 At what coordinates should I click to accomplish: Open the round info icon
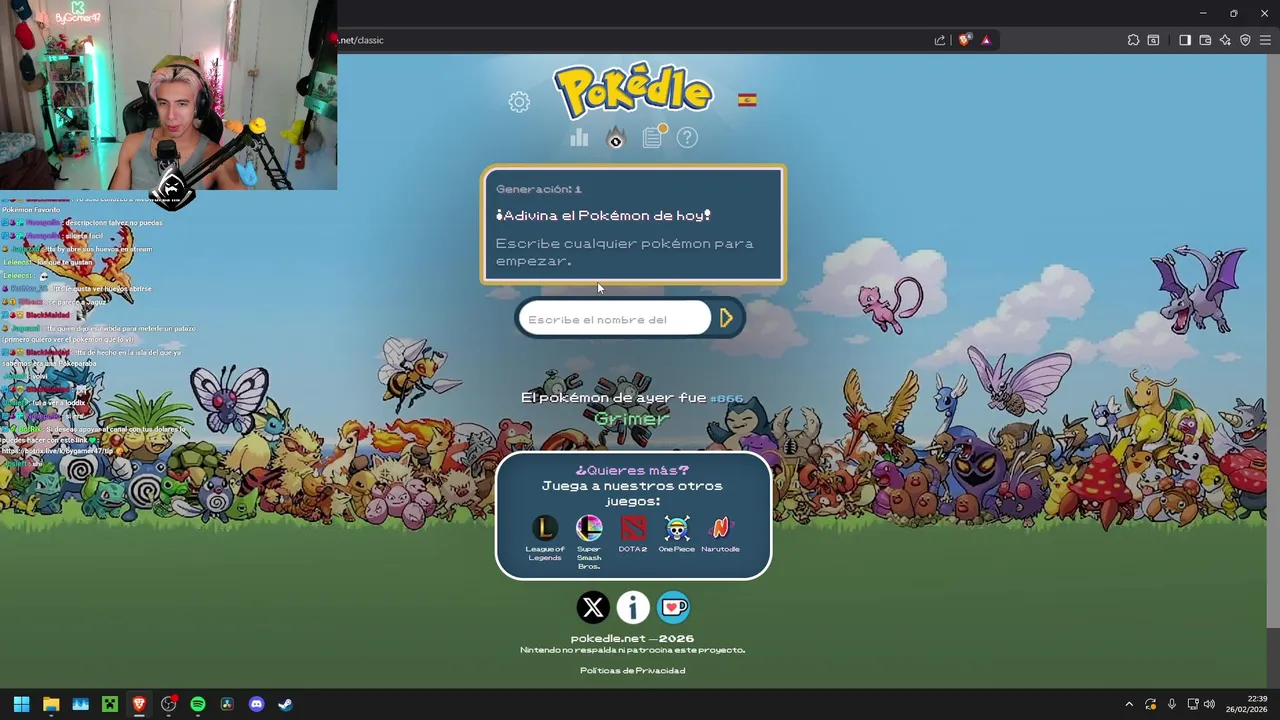(633, 607)
